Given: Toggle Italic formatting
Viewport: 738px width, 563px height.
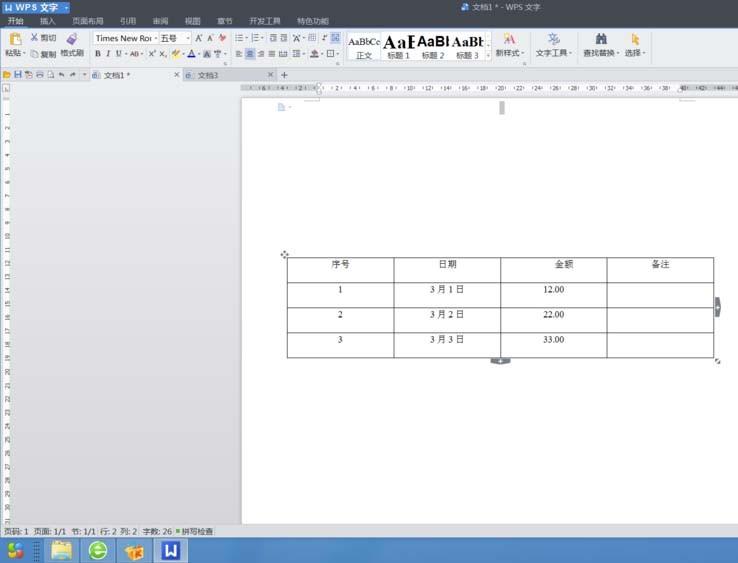Looking at the screenshot, I should coord(108,54).
